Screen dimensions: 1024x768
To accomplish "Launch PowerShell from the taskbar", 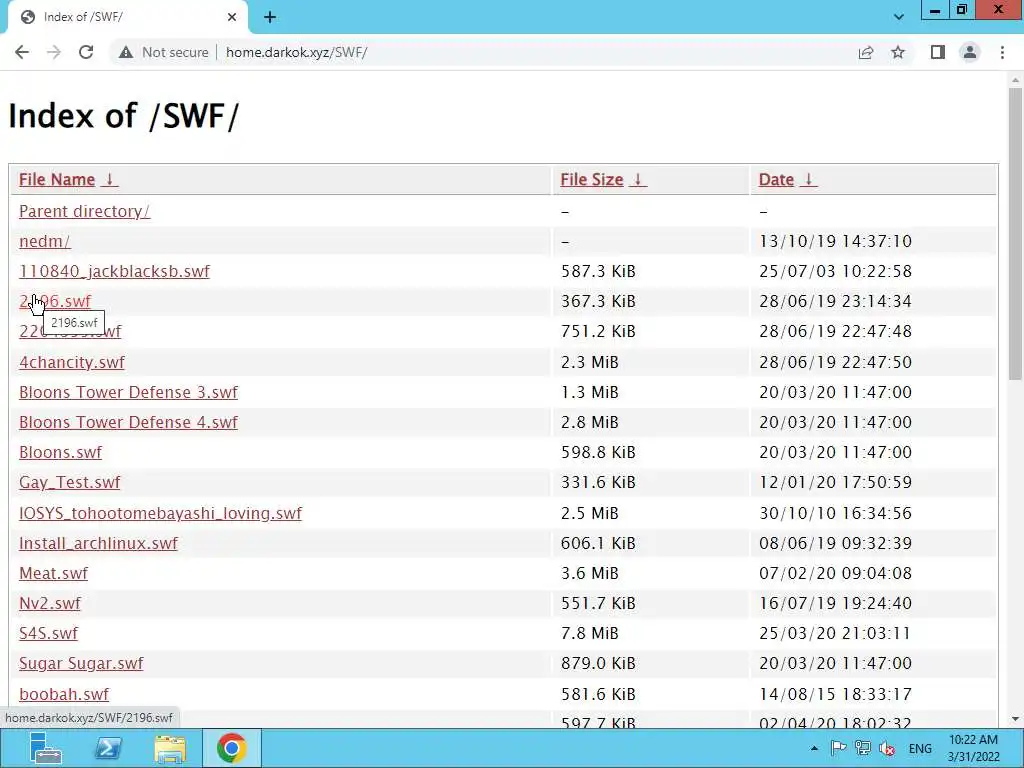I will point(108,748).
